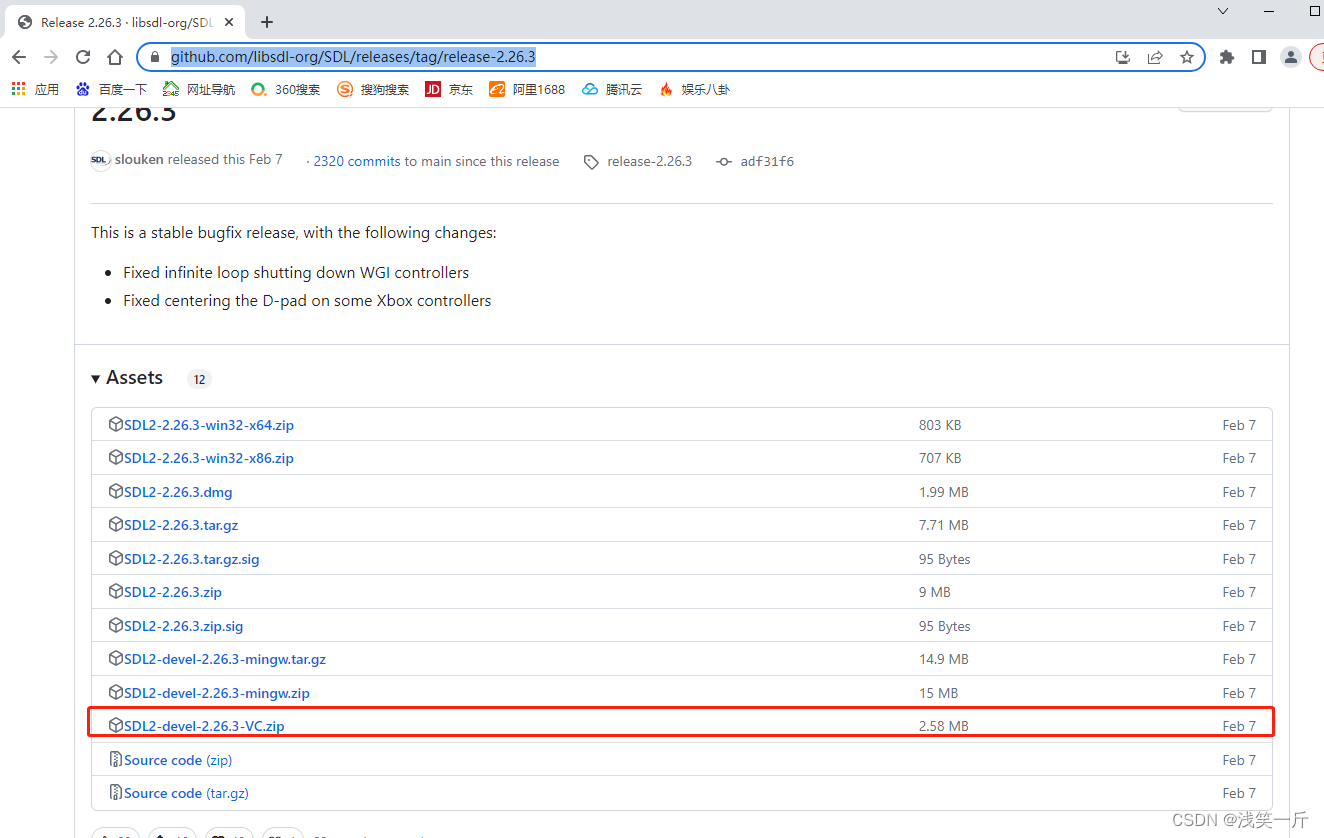This screenshot has width=1324, height=838.
Task: Open the 阿里1688 bookmark
Action: tap(527, 89)
